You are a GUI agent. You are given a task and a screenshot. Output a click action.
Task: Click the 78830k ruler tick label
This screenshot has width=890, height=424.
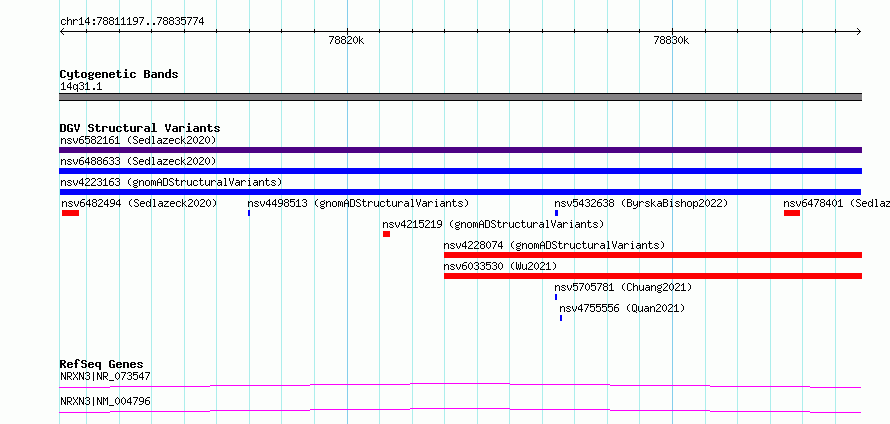point(671,40)
